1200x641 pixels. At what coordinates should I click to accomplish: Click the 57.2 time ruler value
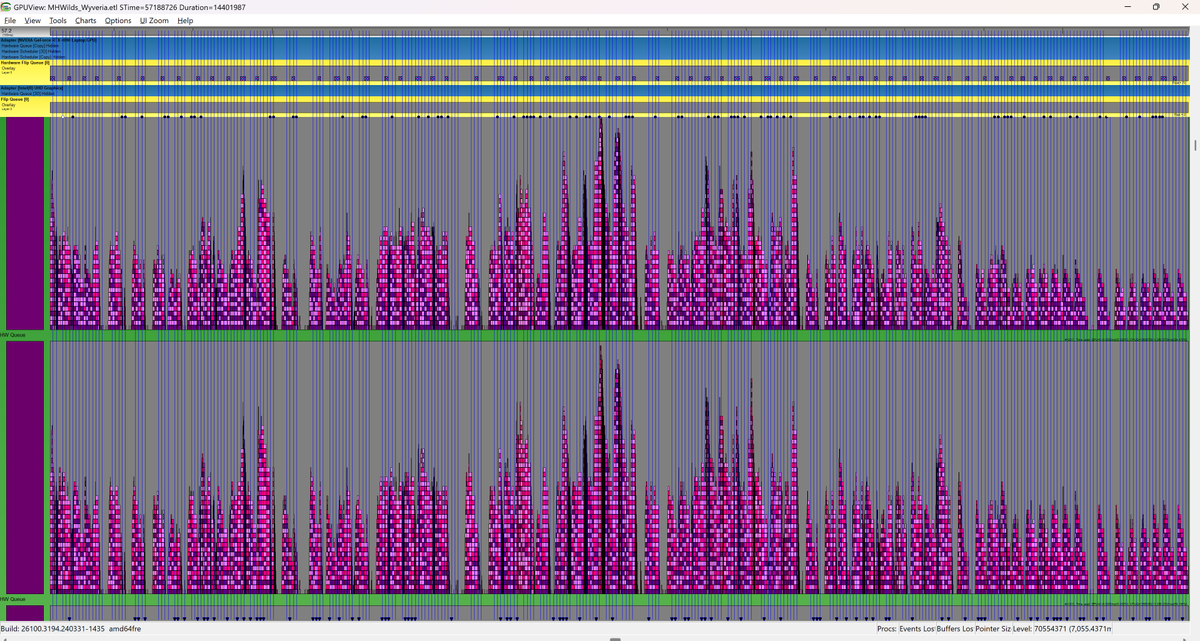7,30
